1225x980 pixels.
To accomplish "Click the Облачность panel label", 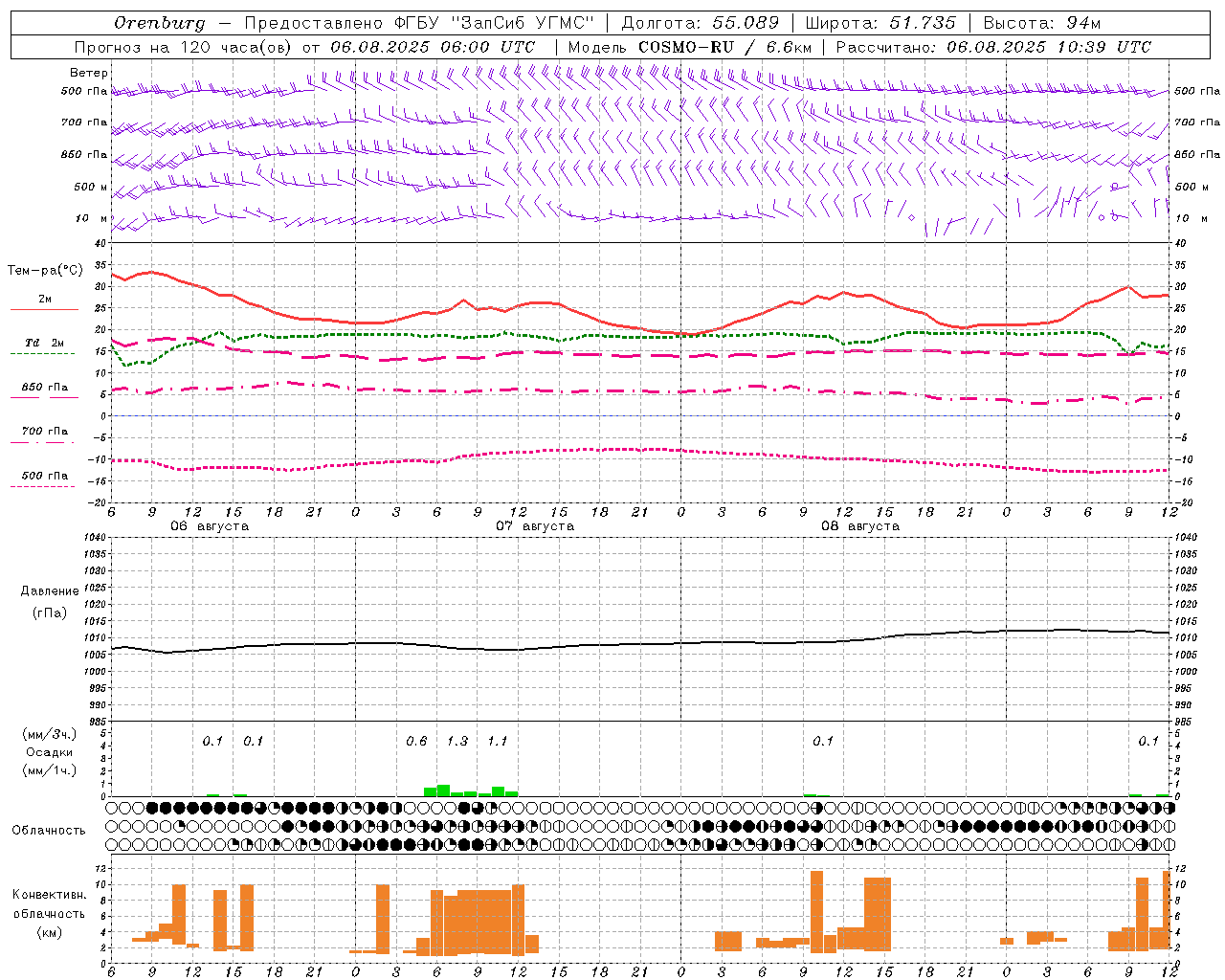I will (49, 831).
